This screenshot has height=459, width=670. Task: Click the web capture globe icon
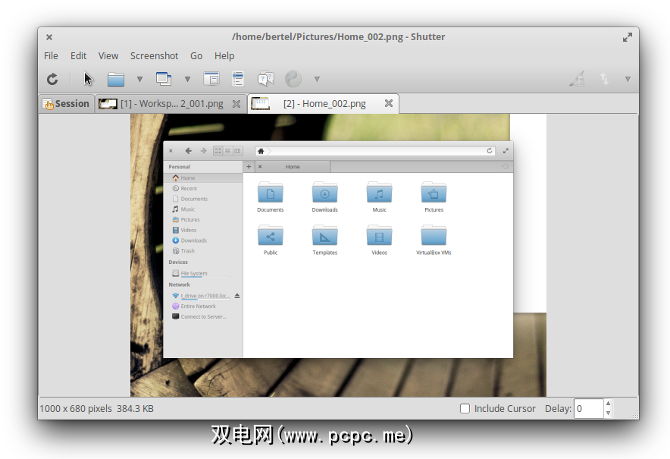293,79
